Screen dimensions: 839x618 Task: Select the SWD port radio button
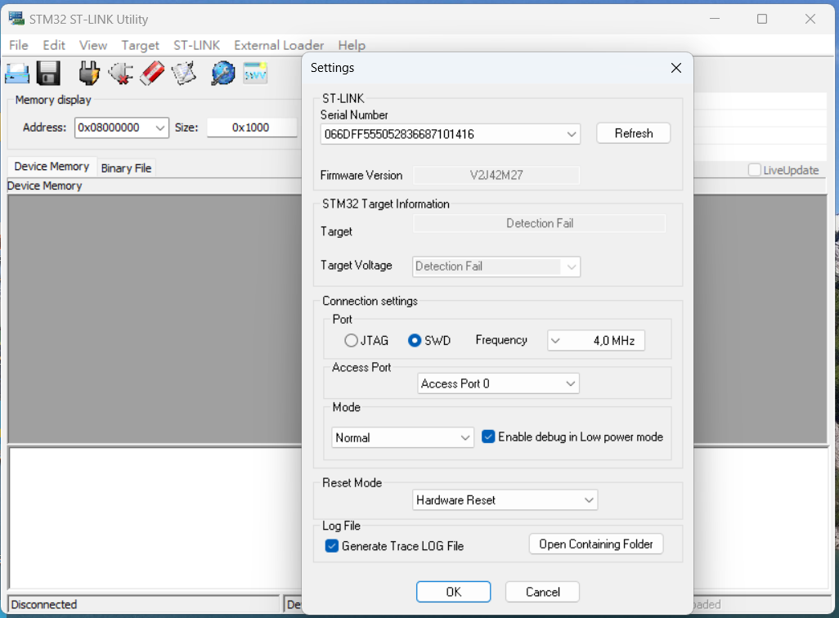[415, 340]
